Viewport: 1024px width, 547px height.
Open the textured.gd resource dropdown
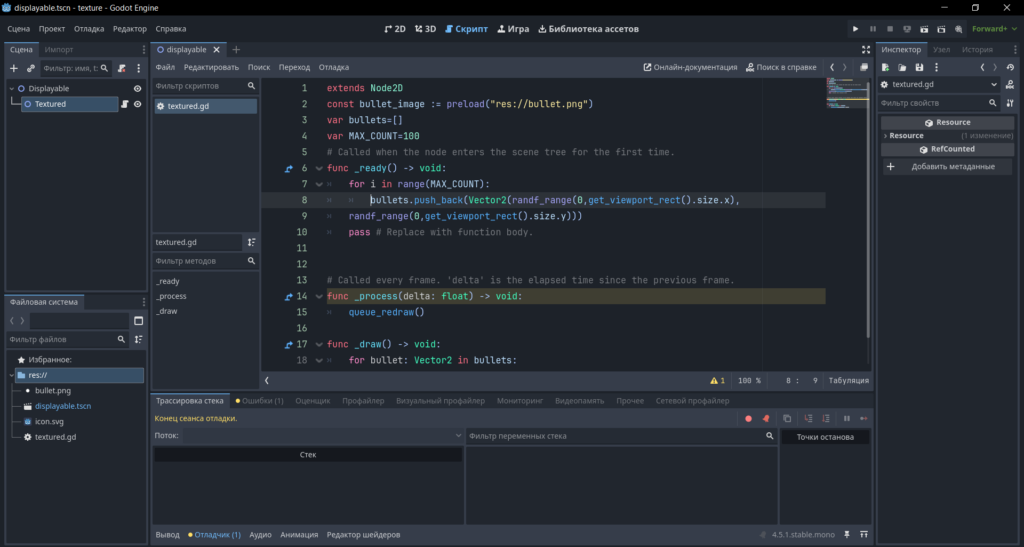click(x=994, y=84)
